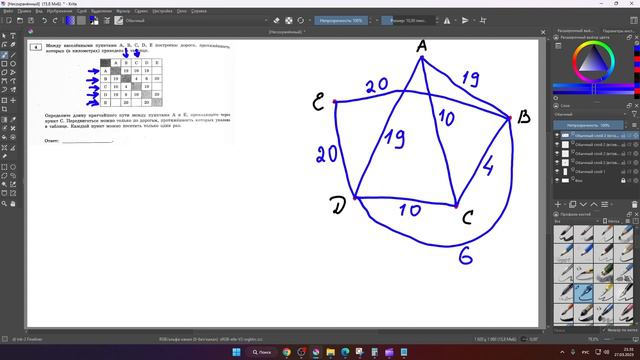Toggle horizontal mirror tool
The width and height of the screenshot is (640, 360).
coord(447,20)
